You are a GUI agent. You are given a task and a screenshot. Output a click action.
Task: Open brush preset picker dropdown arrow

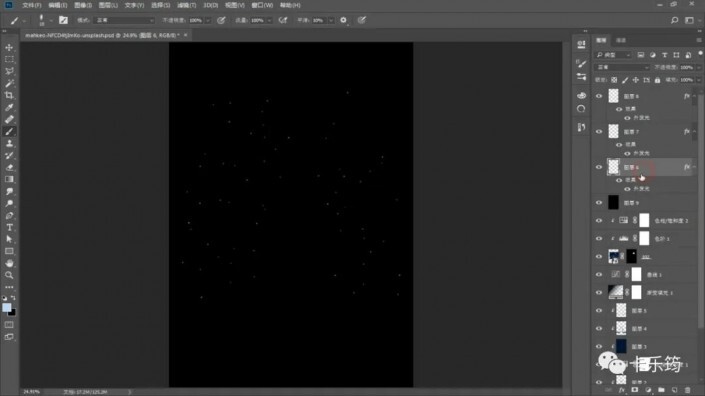pyautogui.click(x=51, y=20)
